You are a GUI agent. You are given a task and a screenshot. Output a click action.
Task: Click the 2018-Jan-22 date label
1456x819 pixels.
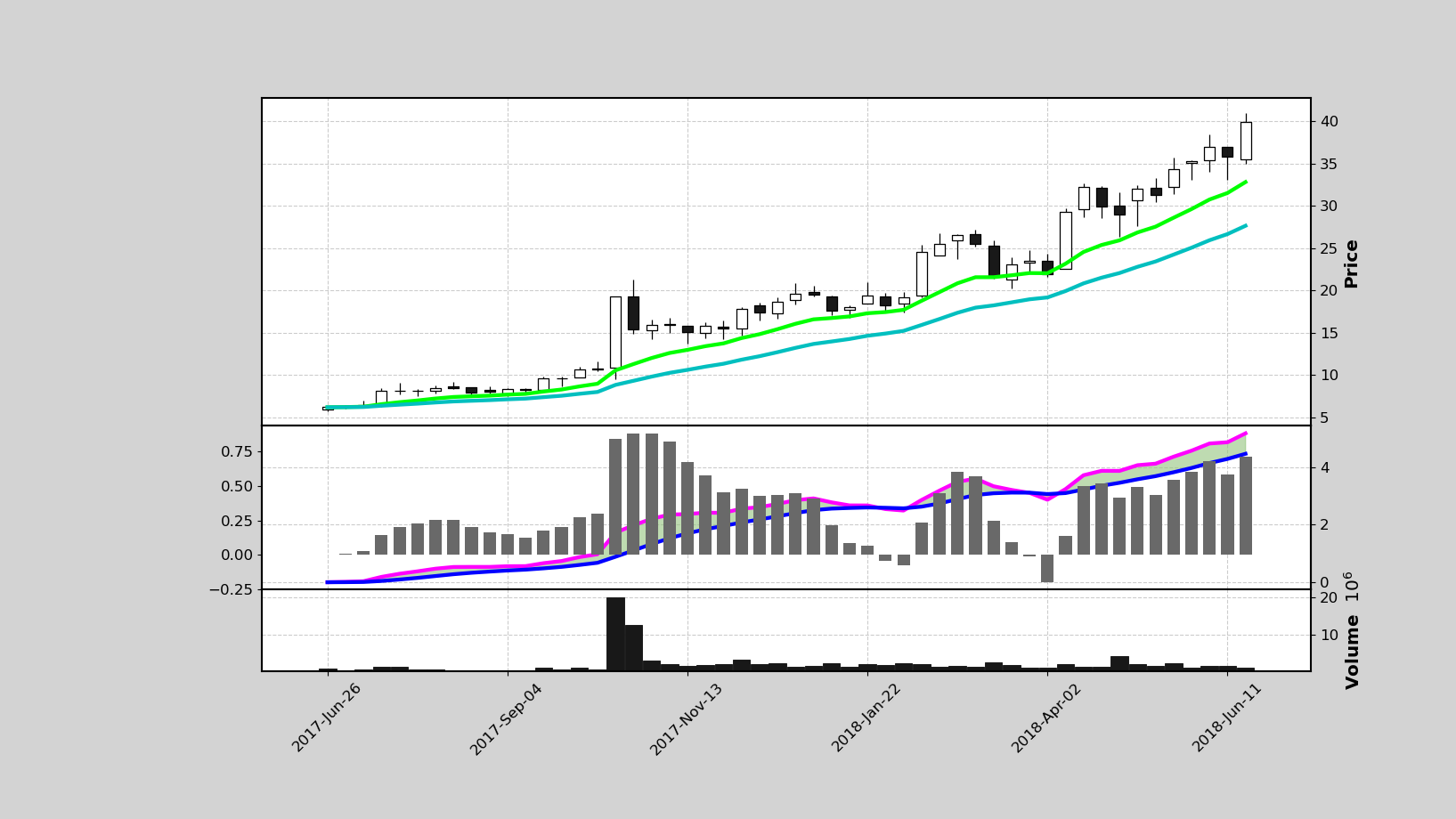point(867,718)
